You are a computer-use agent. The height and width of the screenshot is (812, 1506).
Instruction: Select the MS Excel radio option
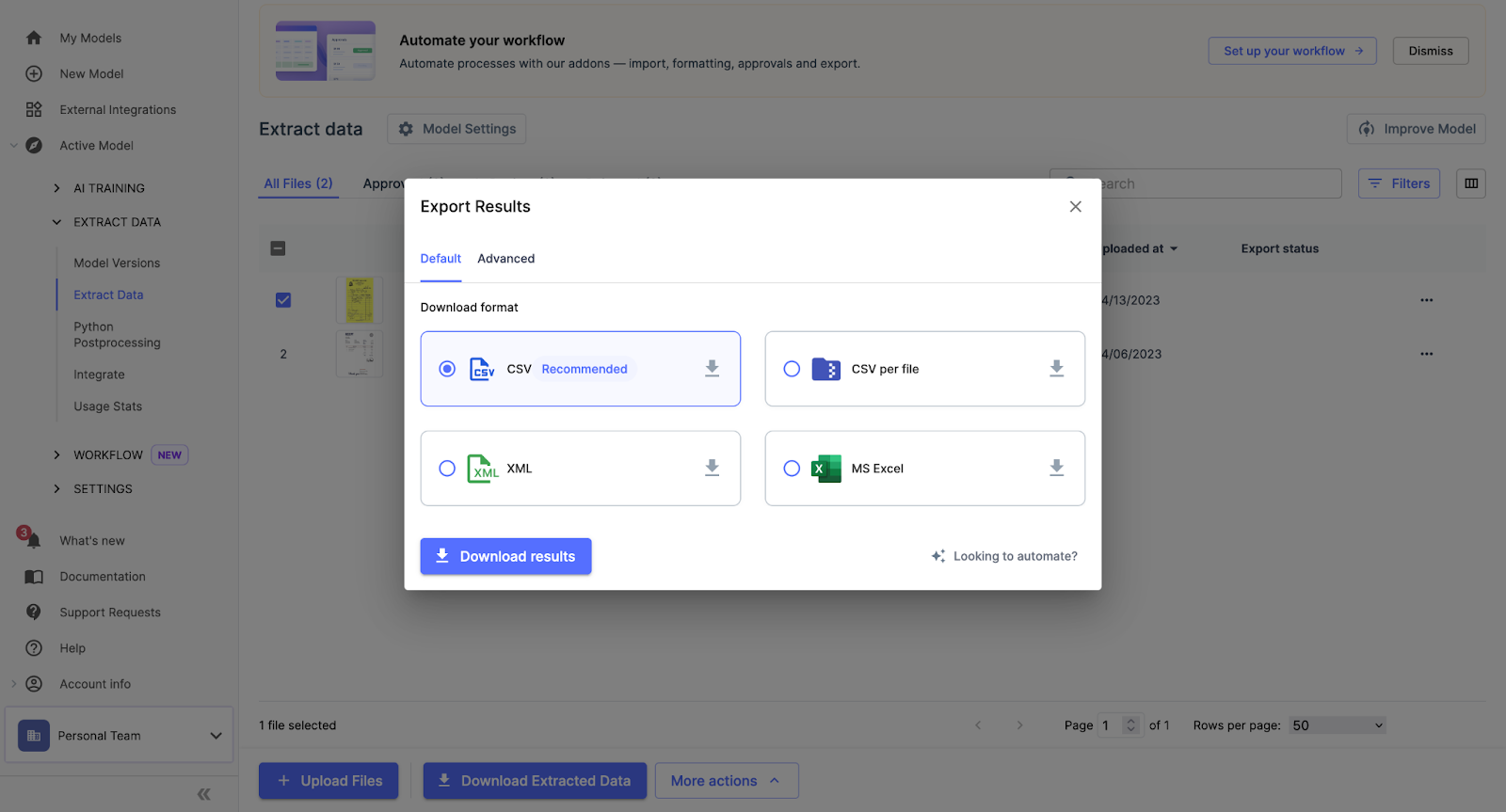pos(792,469)
